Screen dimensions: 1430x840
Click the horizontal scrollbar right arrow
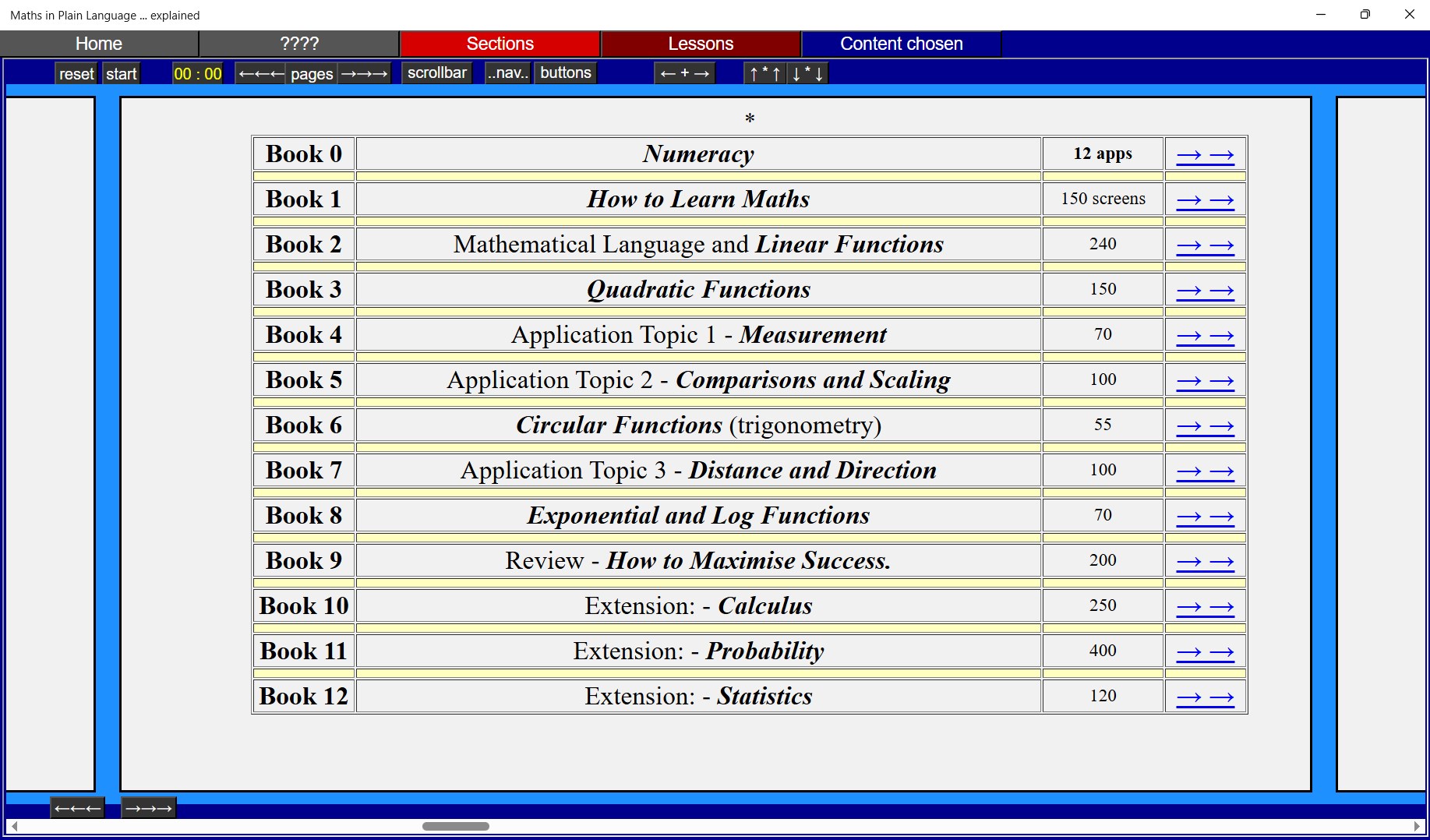click(x=1418, y=826)
